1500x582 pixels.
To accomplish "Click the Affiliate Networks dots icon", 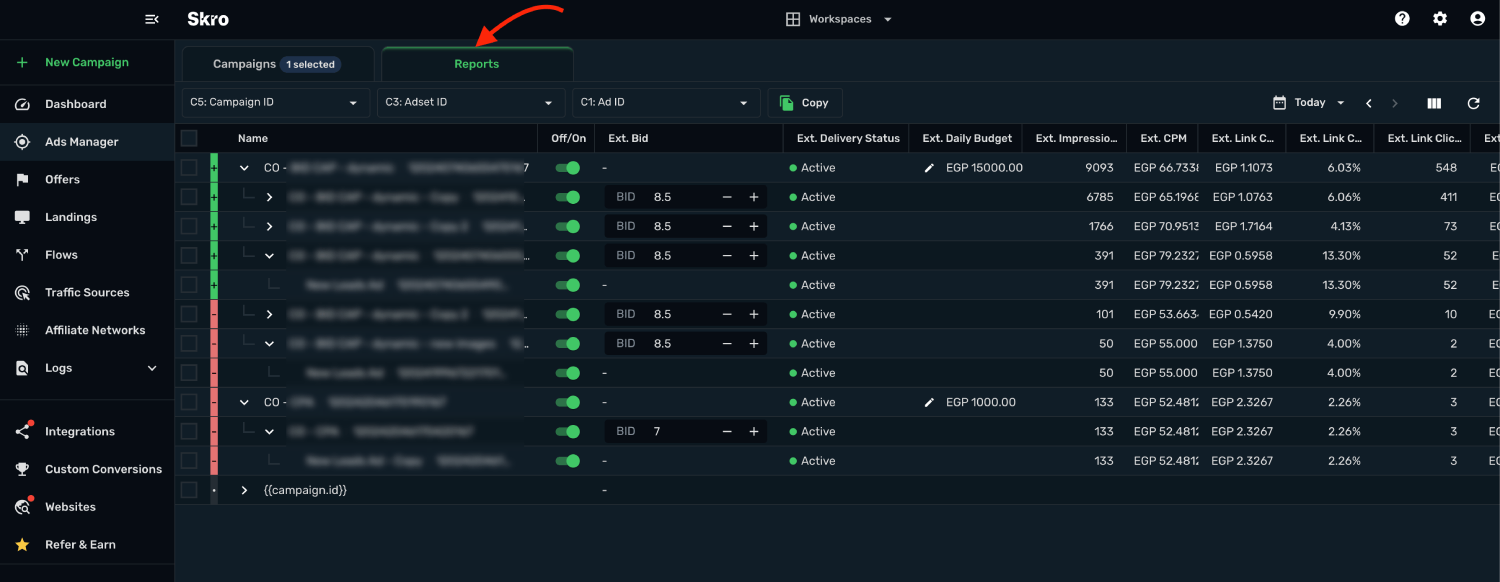I will tap(22, 330).
